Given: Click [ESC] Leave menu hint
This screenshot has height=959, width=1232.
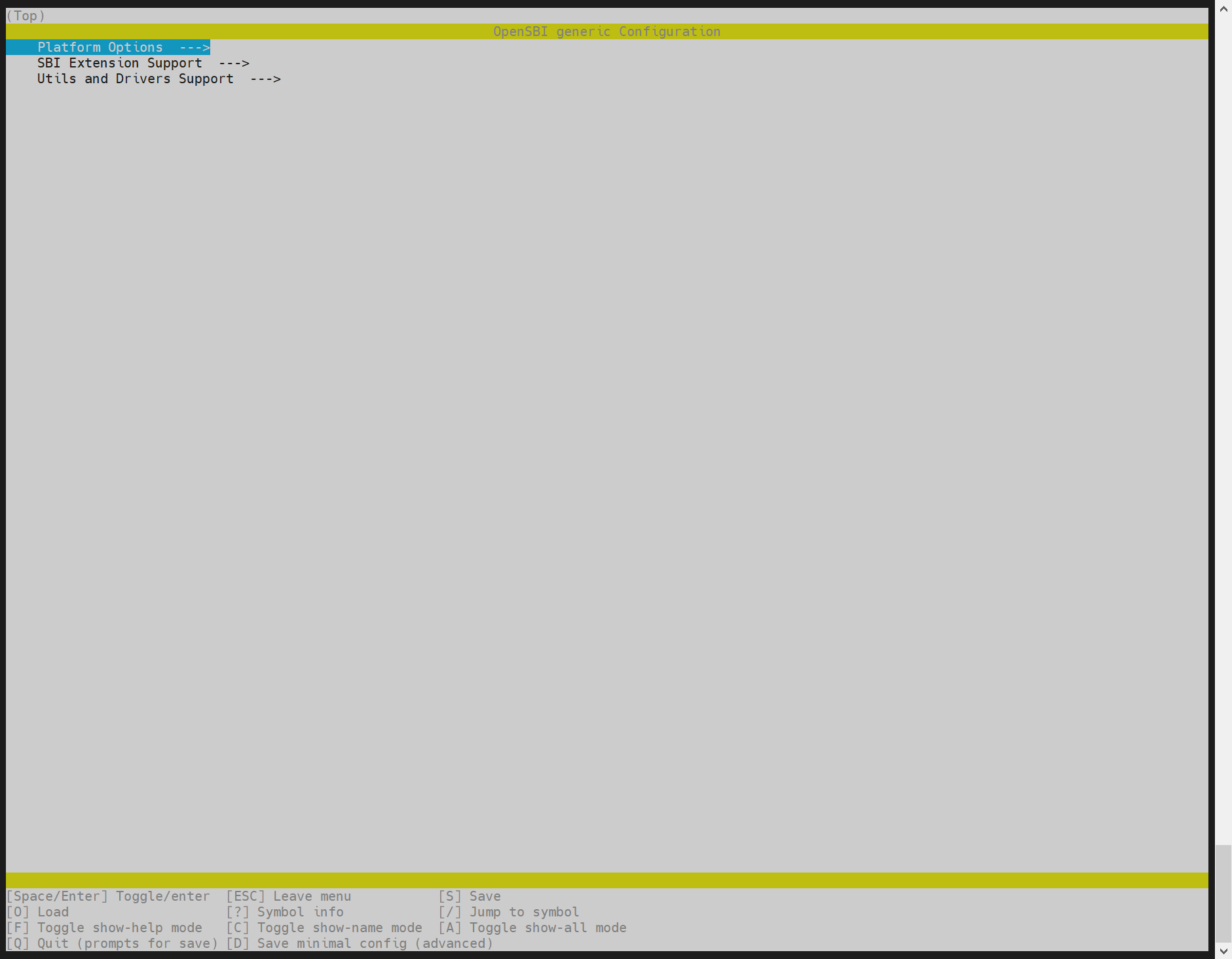Looking at the screenshot, I should tap(288, 896).
